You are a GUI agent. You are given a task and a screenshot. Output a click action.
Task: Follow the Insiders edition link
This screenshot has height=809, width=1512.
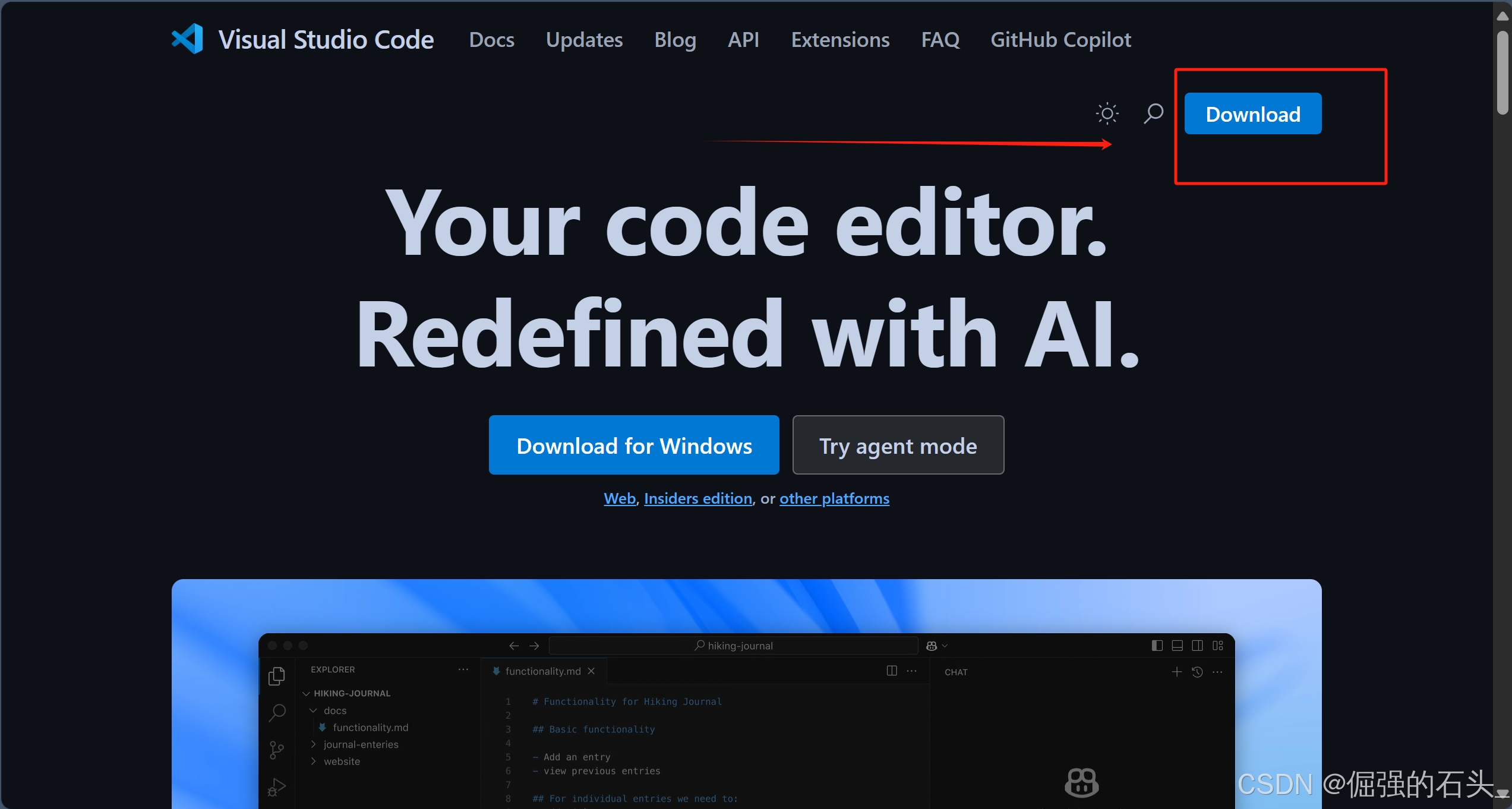pyautogui.click(x=698, y=498)
